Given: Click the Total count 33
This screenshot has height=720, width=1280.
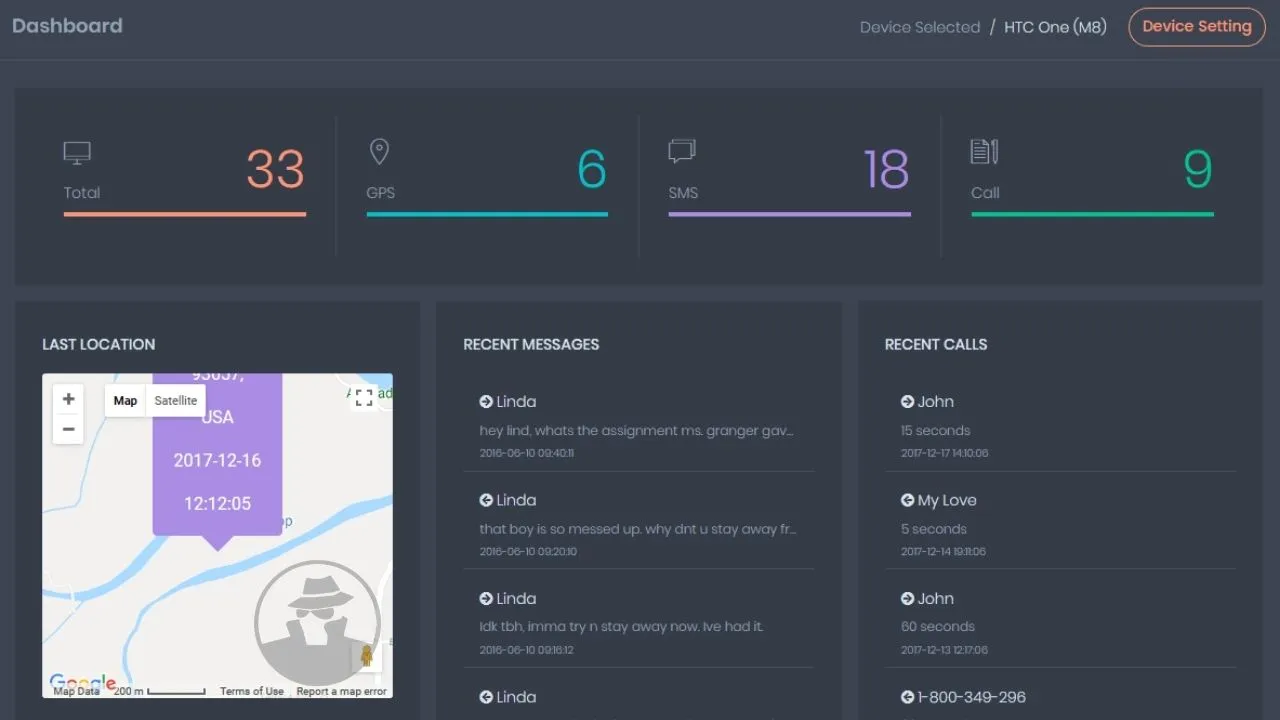Looking at the screenshot, I should (275, 169).
